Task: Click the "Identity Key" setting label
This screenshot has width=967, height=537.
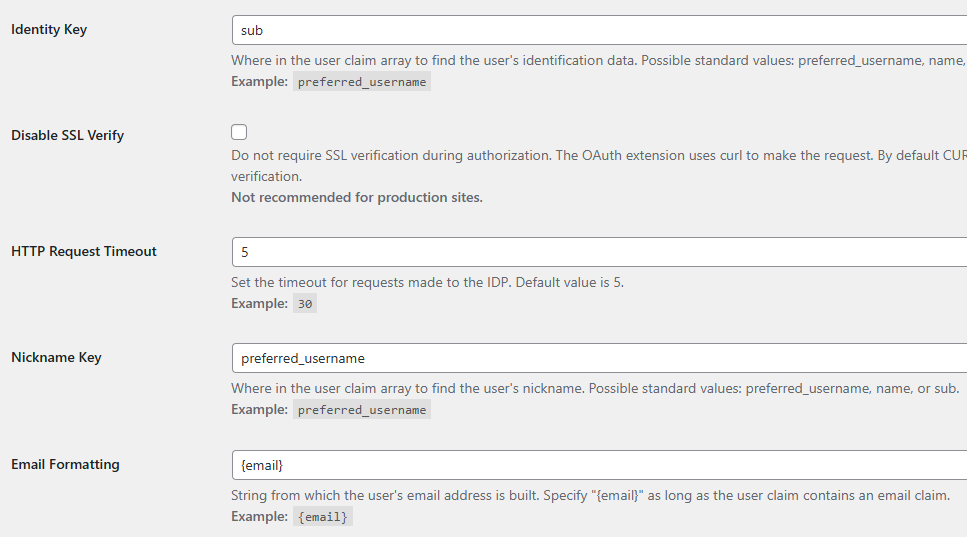Action: pyautogui.click(x=49, y=30)
